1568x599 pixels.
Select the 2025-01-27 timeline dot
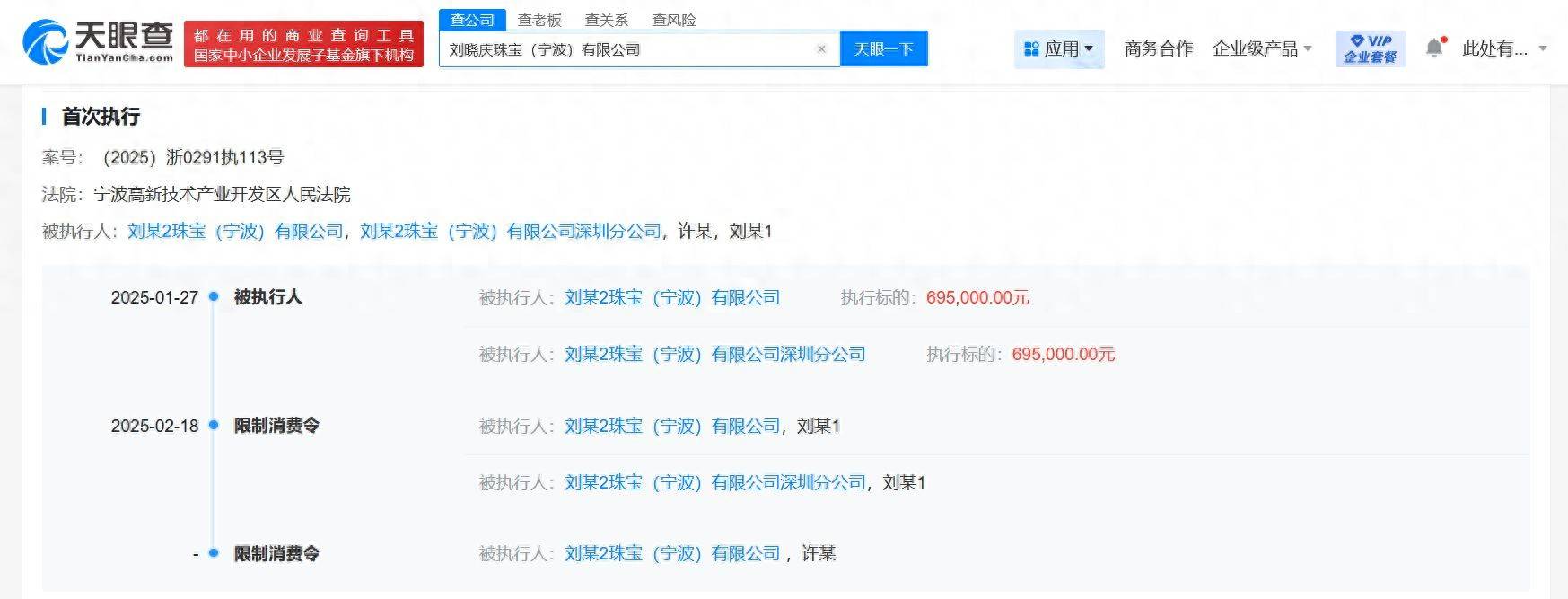(214, 296)
